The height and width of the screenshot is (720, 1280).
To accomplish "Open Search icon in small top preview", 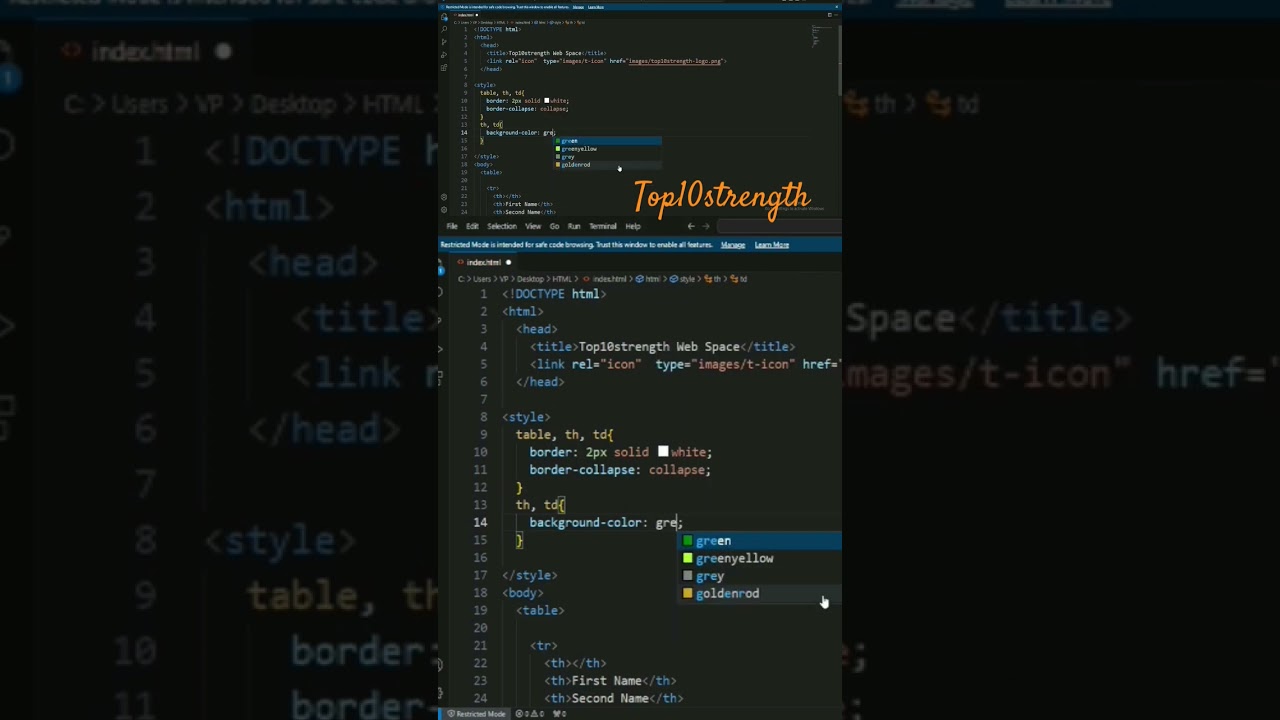I will point(444,29).
